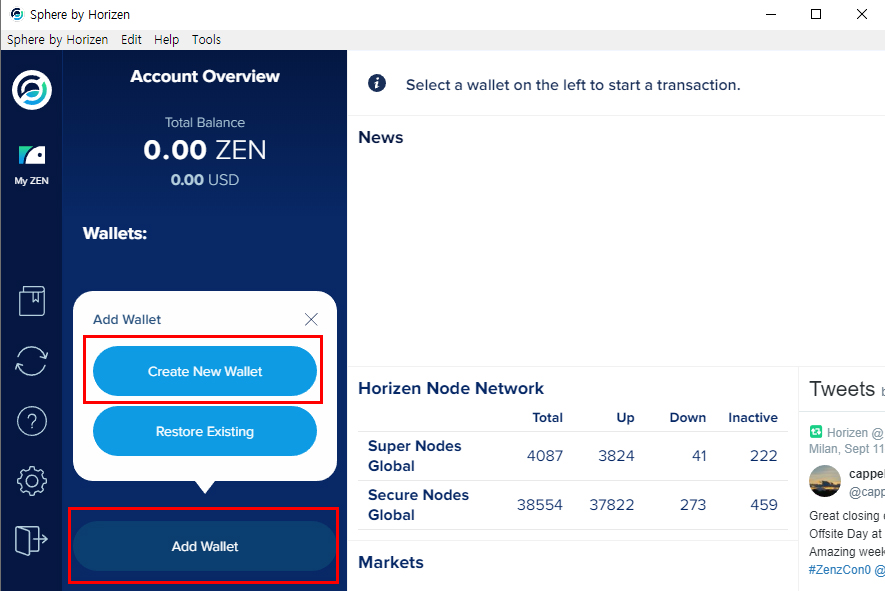Click the Super Nodes up value 3824
Image resolution: width=885 pixels, height=591 pixels.
tap(616, 456)
